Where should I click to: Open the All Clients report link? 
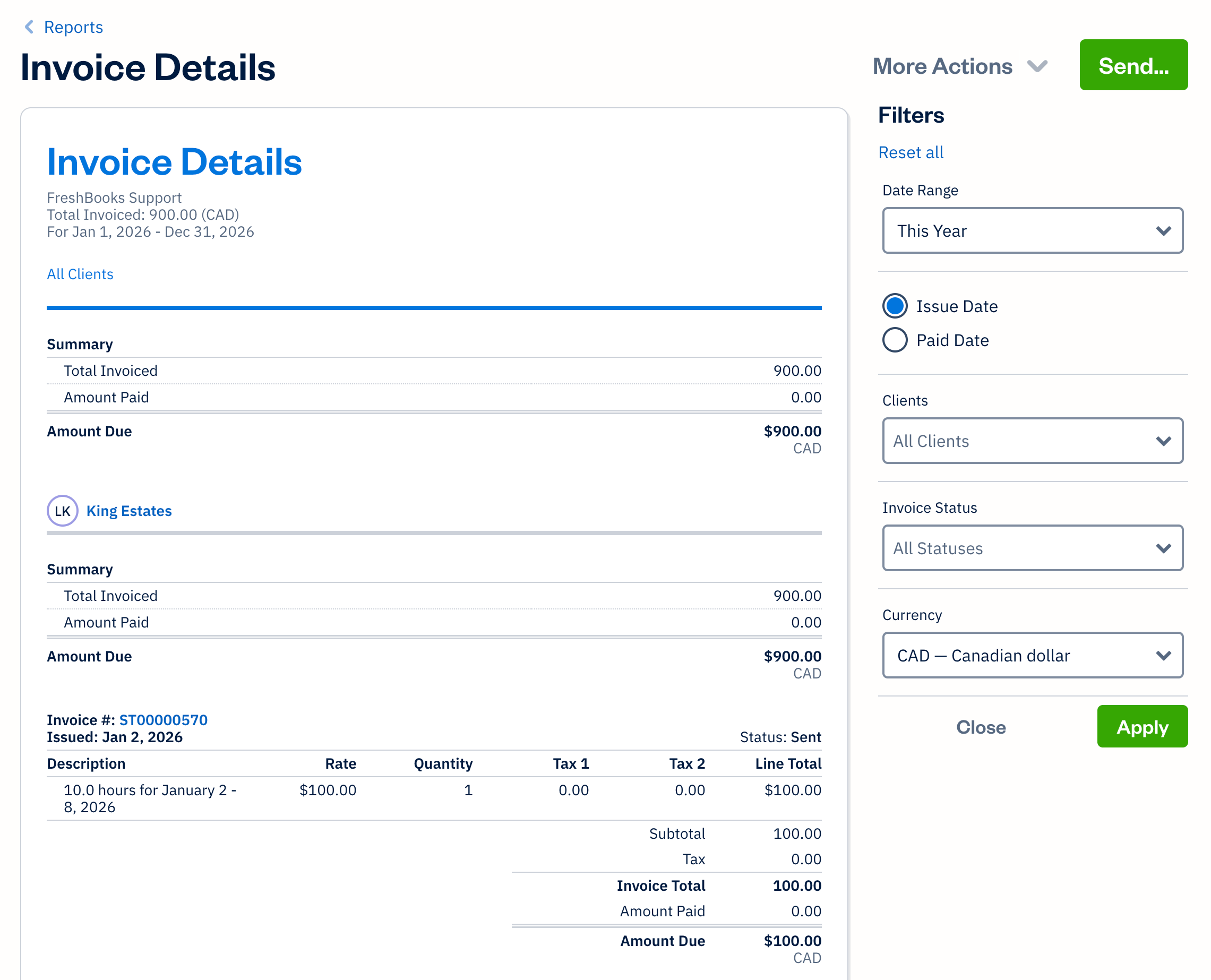tap(80, 274)
